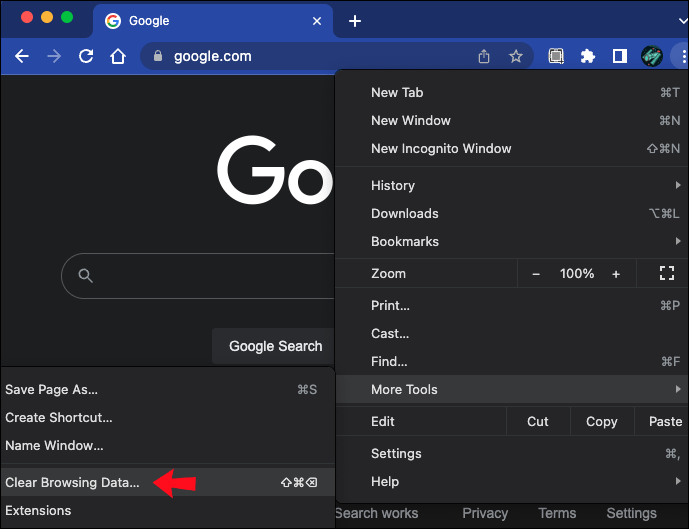Viewport: 689px width, 529px height.
Task: Open Settings from the Chrome menu
Action: coord(512,453)
